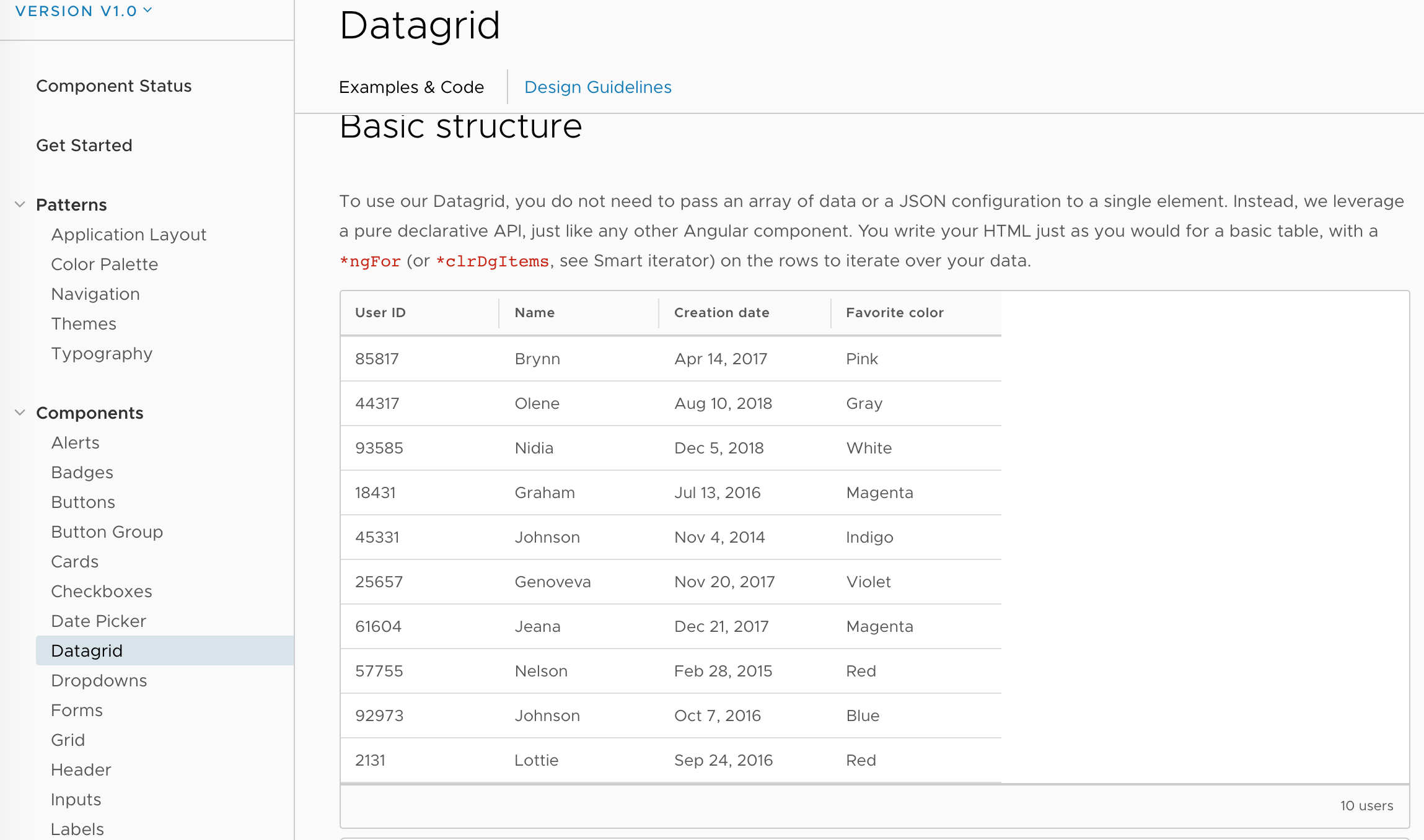The width and height of the screenshot is (1424, 840).
Task: Open the Typography pattern page
Action: (x=102, y=354)
